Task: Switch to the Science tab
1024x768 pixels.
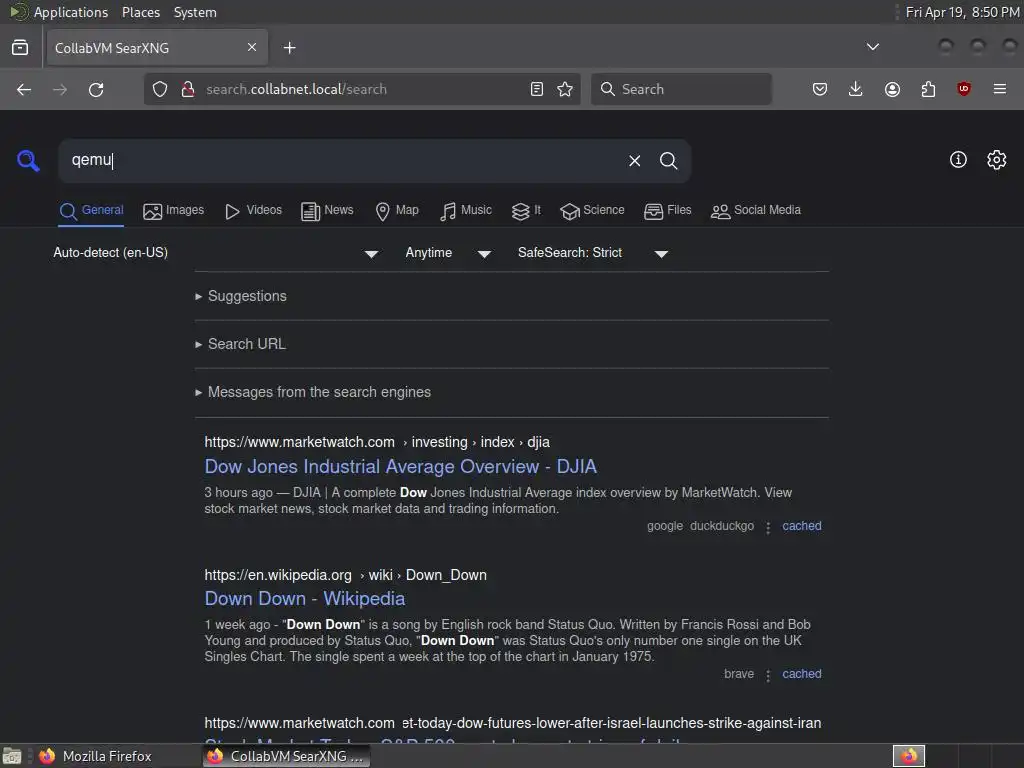Action: pos(592,210)
